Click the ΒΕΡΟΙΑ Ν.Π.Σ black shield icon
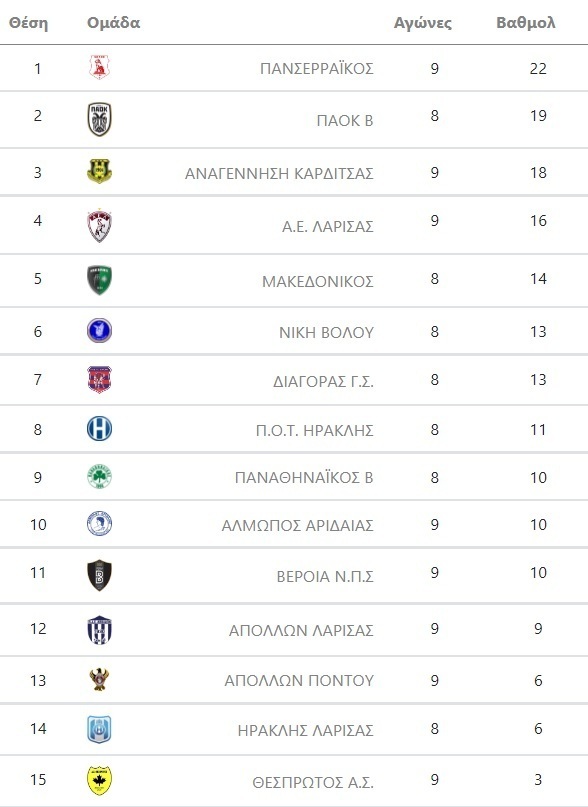This screenshot has width=588, height=807. [99, 575]
